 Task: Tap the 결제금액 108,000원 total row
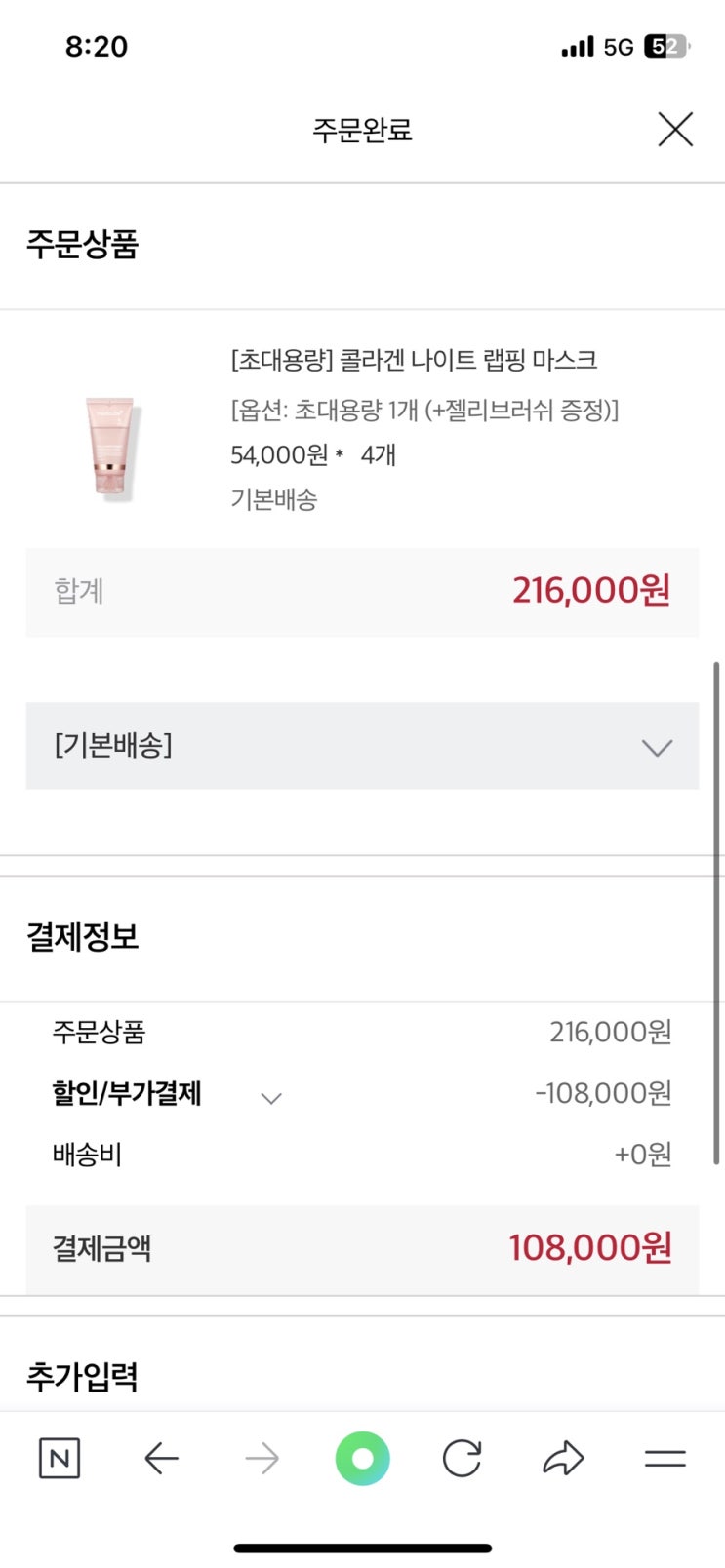coord(362,1248)
